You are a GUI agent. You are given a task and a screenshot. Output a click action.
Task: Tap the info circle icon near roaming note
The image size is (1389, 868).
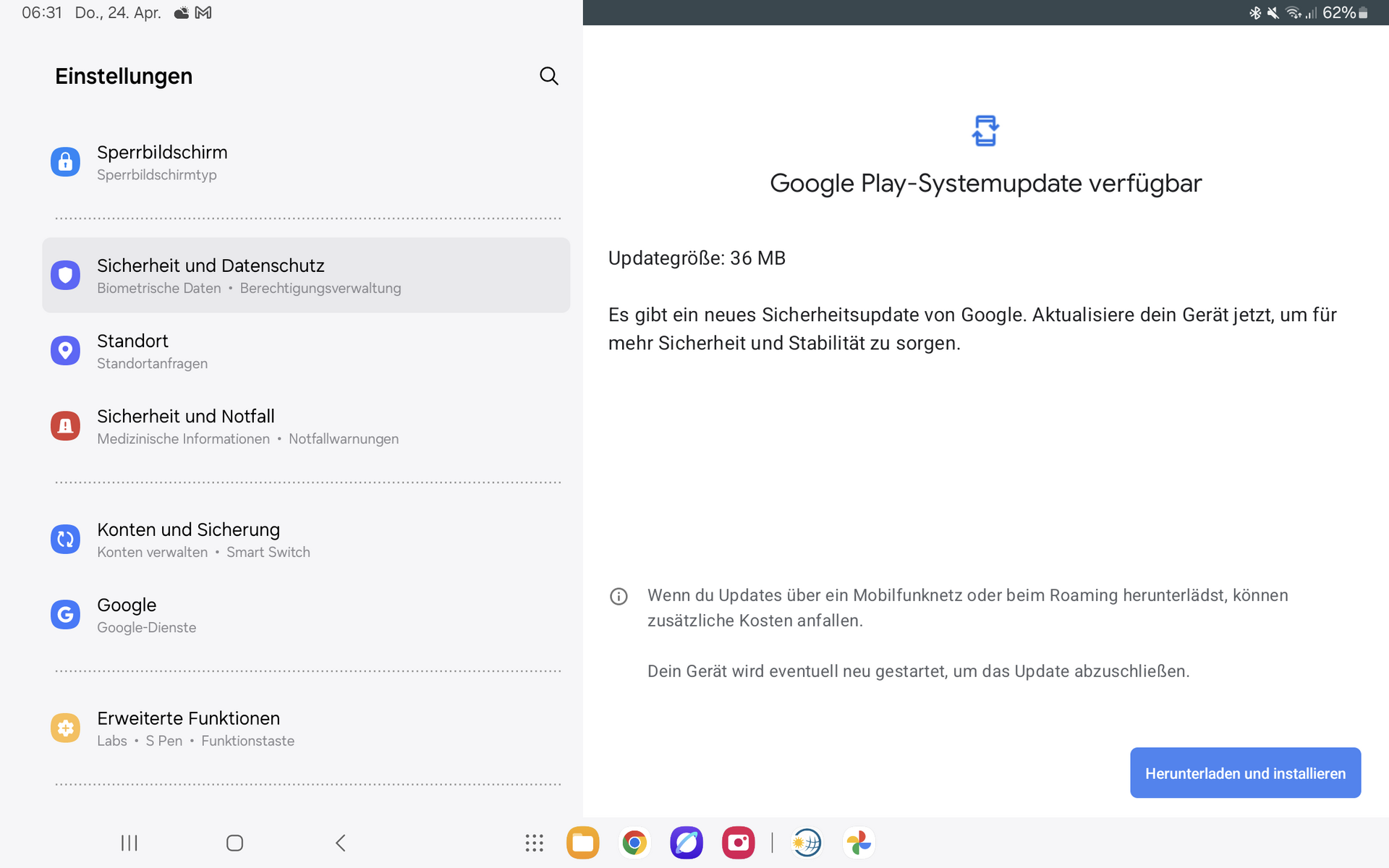[619, 597]
